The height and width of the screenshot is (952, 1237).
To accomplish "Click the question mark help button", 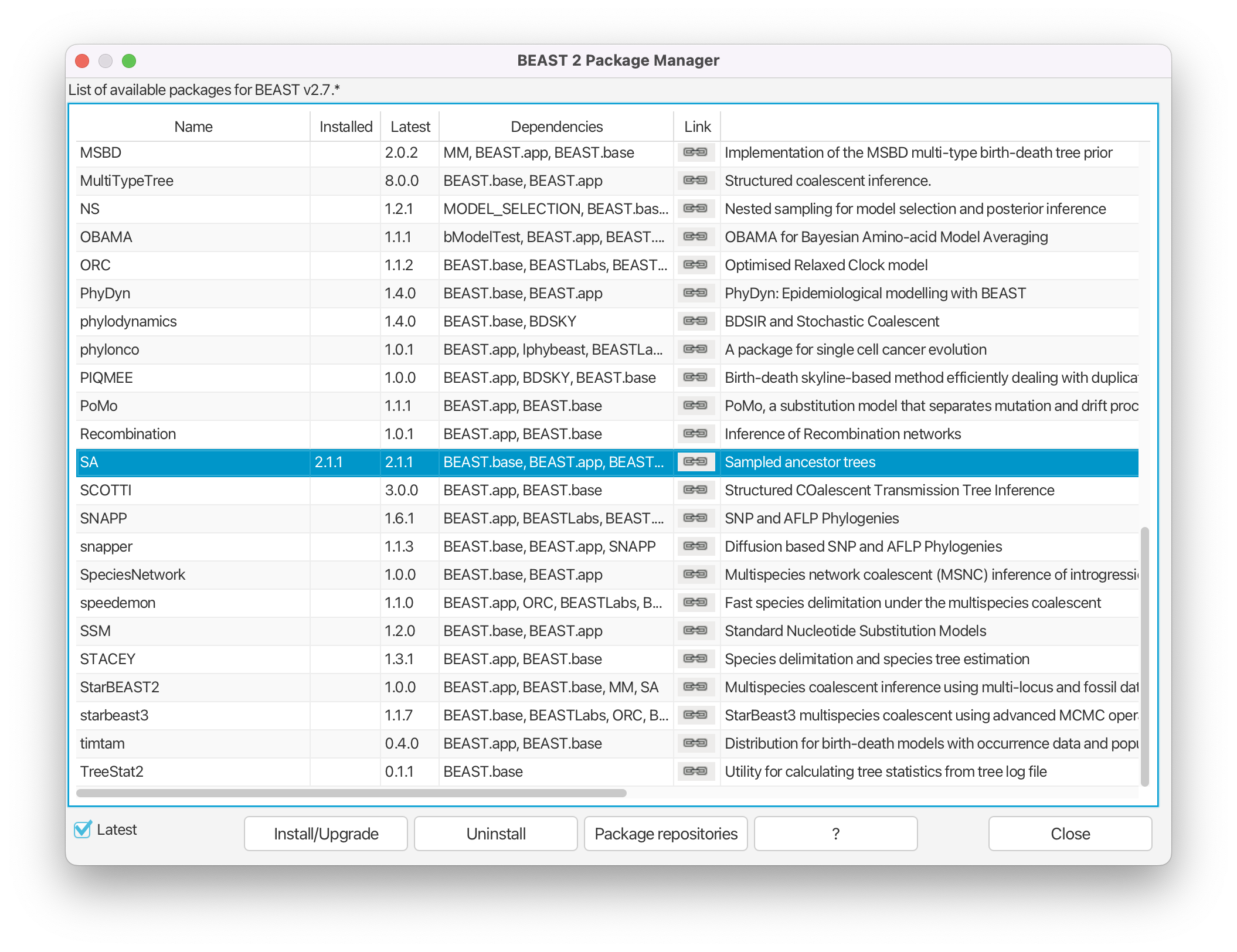I will (x=835, y=834).
